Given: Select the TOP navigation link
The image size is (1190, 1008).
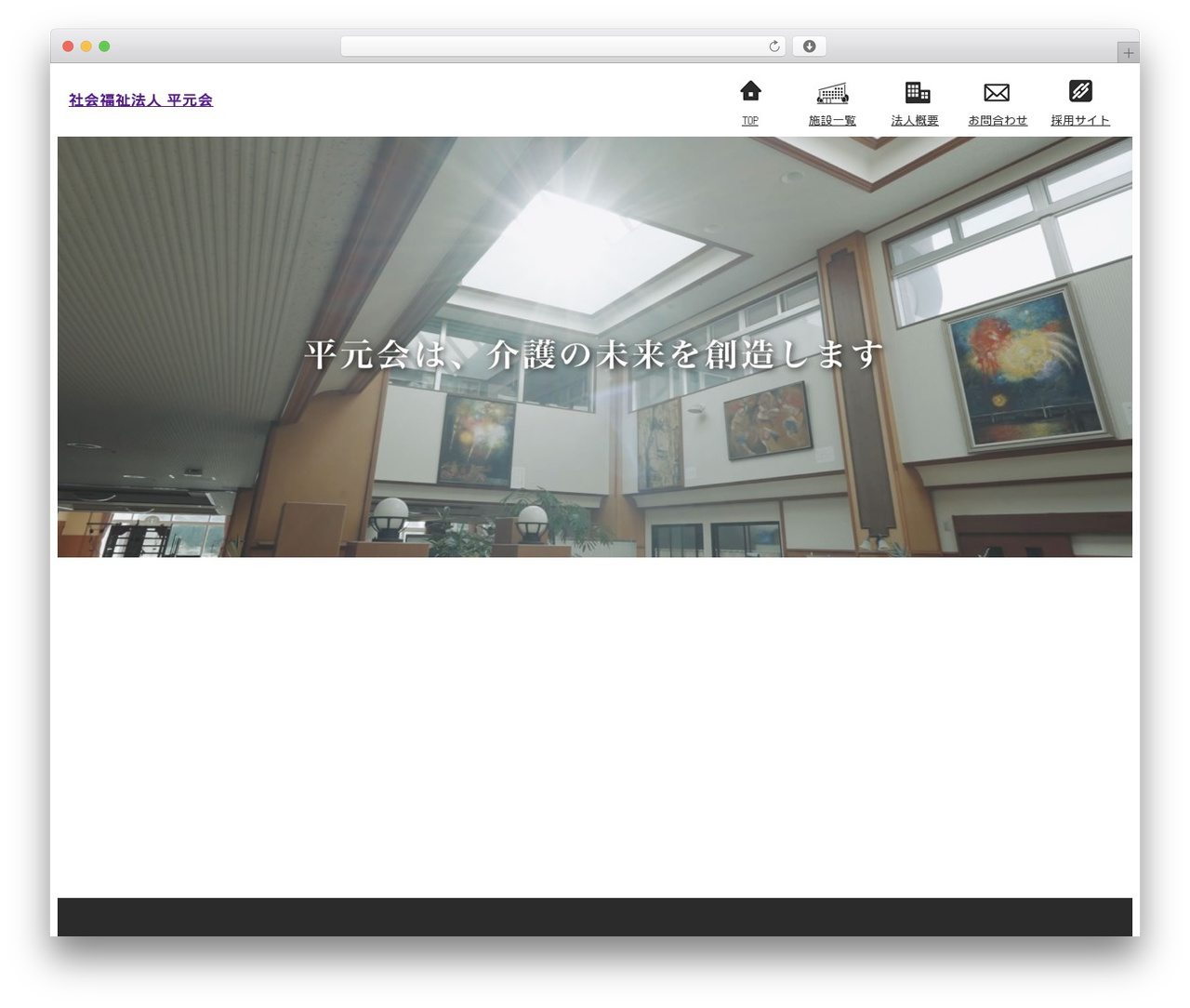Looking at the screenshot, I should (750, 121).
